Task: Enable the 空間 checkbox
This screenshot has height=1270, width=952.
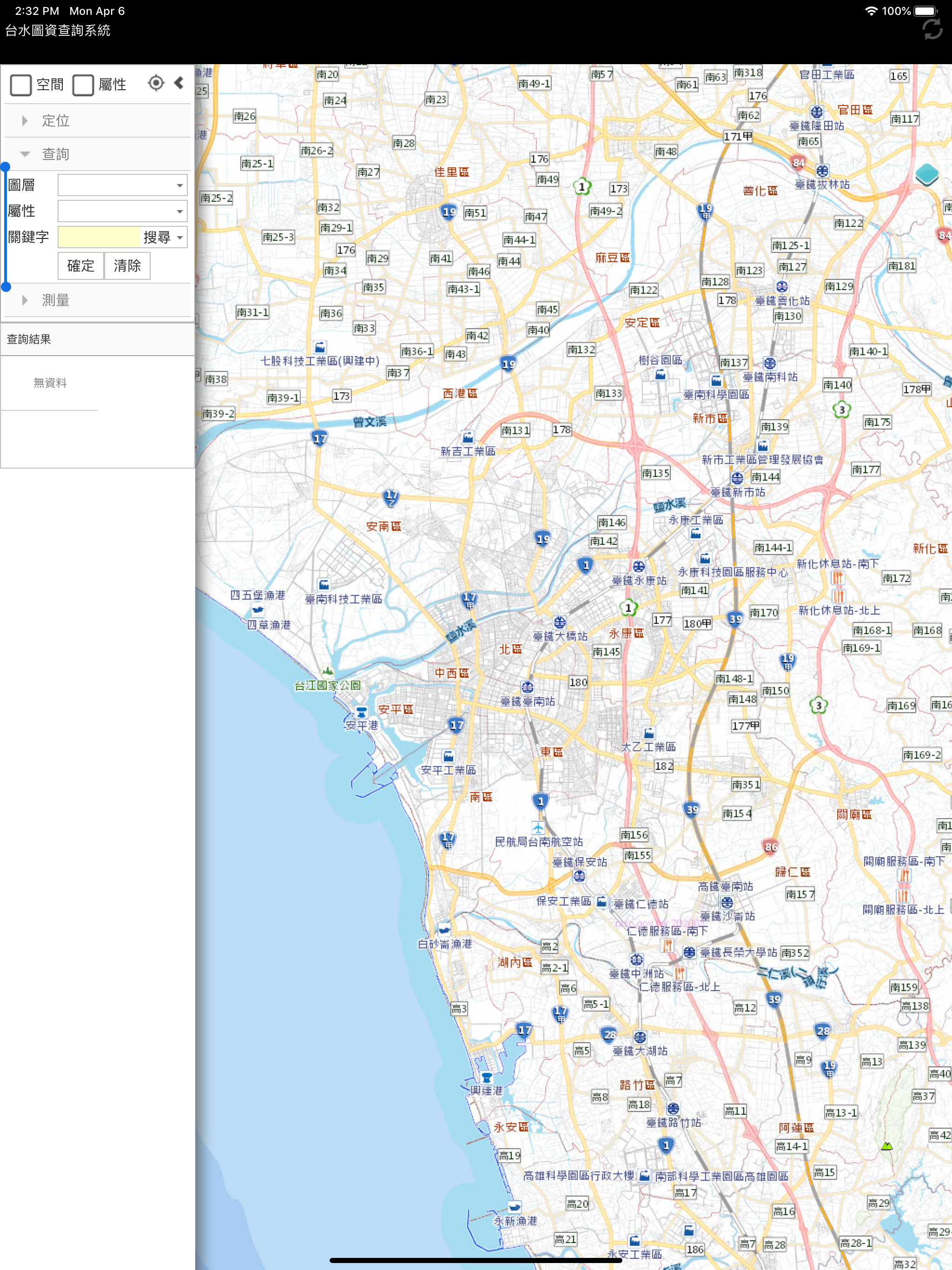Action: (21, 85)
